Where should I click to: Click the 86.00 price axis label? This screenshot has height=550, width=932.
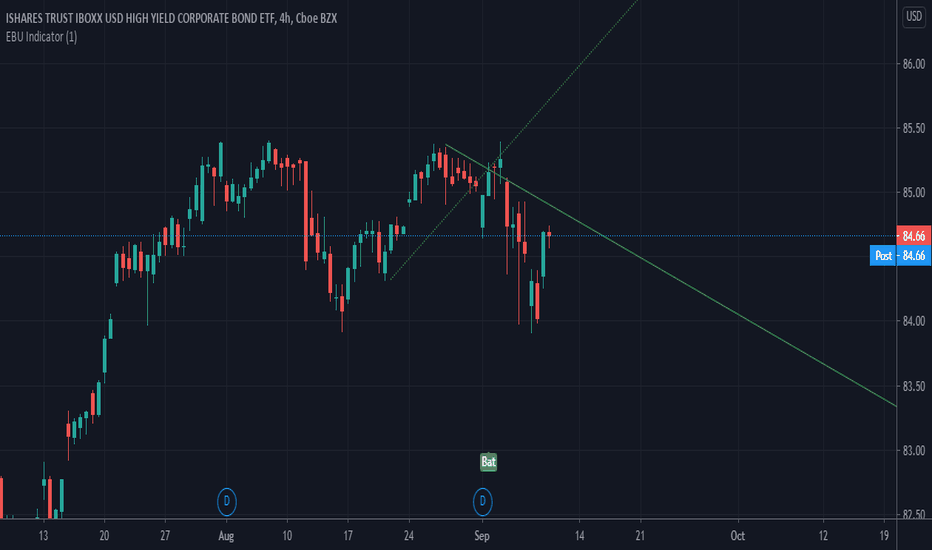coord(914,64)
